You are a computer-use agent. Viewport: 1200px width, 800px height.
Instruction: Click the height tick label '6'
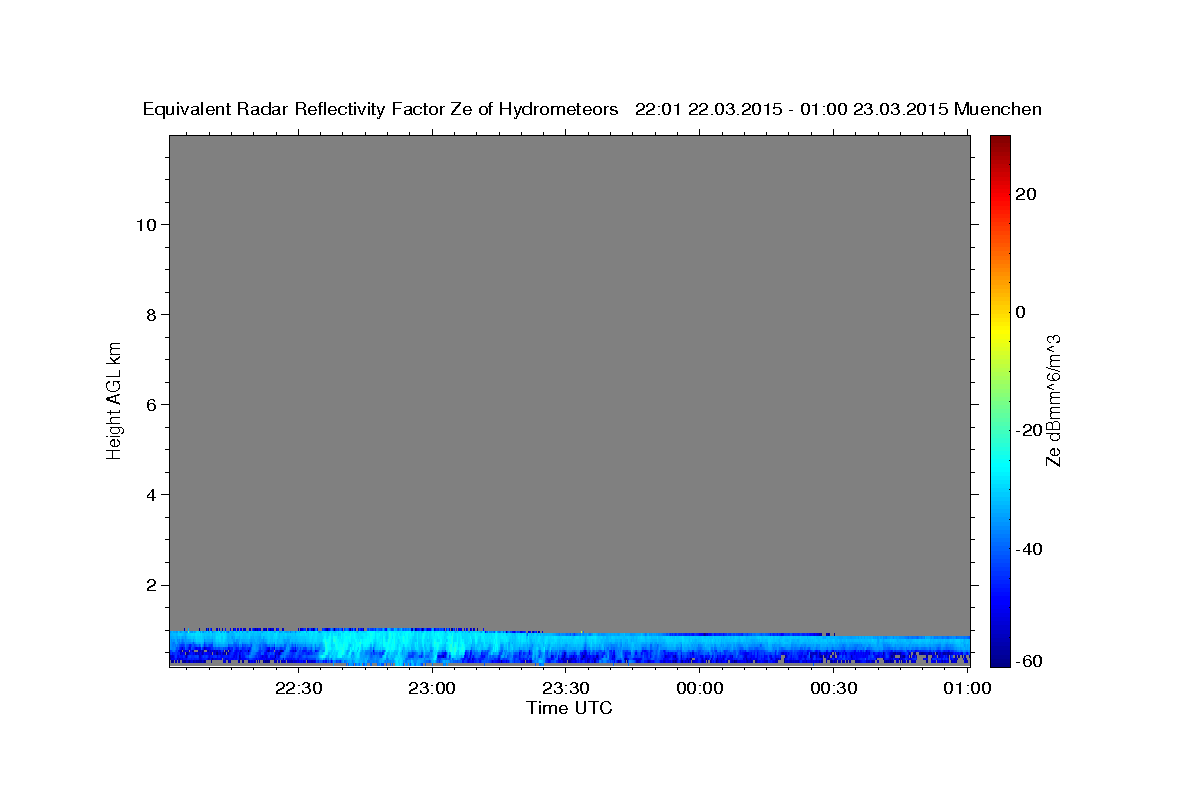pyautogui.click(x=151, y=404)
